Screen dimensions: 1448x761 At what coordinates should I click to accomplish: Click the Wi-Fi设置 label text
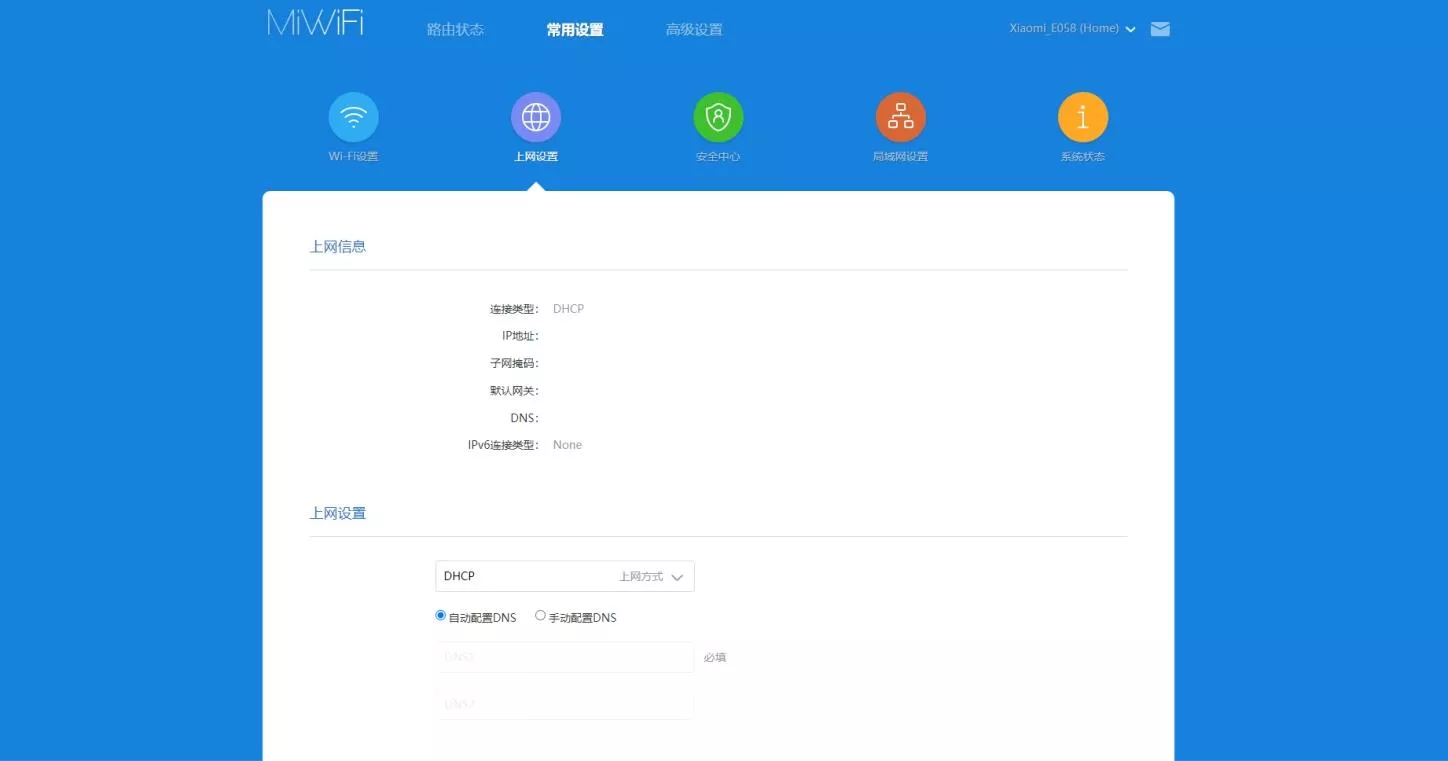353,157
